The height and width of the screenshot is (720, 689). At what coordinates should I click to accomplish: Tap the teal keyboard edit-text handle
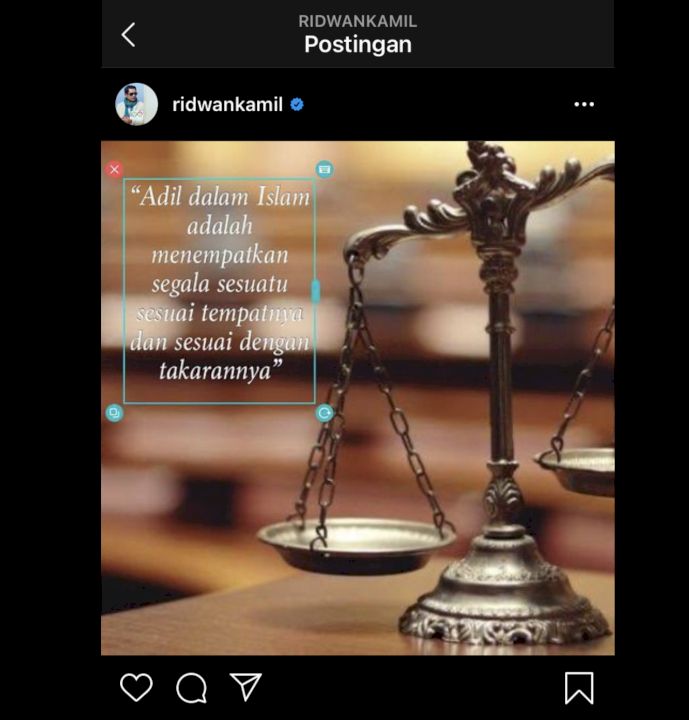(325, 169)
